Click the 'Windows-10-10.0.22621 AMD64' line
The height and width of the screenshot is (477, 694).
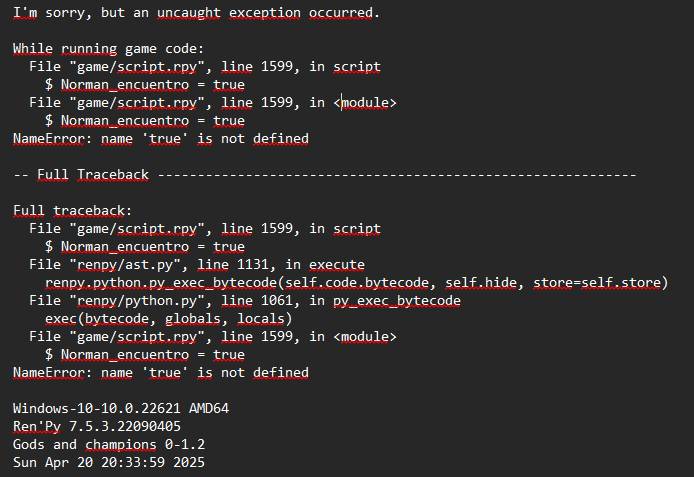click(x=121, y=408)
